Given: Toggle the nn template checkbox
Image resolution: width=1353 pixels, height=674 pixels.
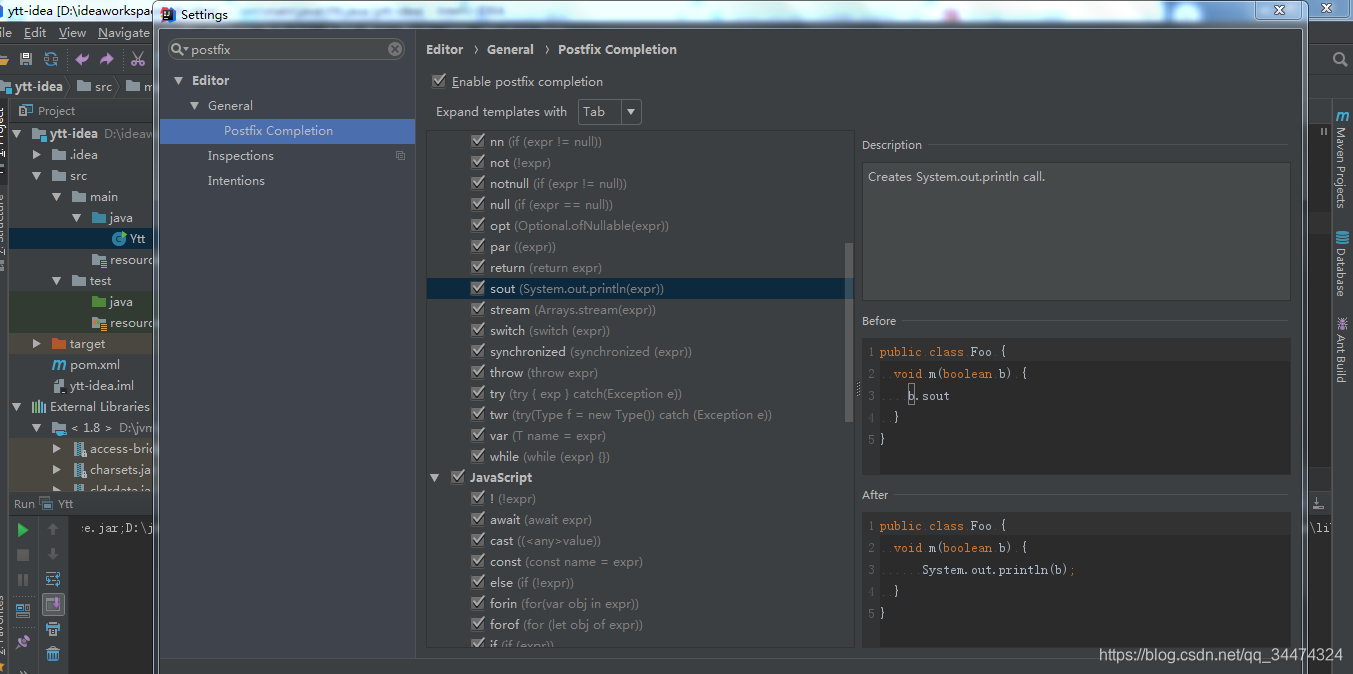Looking at the screenshot, I should 478,141.
